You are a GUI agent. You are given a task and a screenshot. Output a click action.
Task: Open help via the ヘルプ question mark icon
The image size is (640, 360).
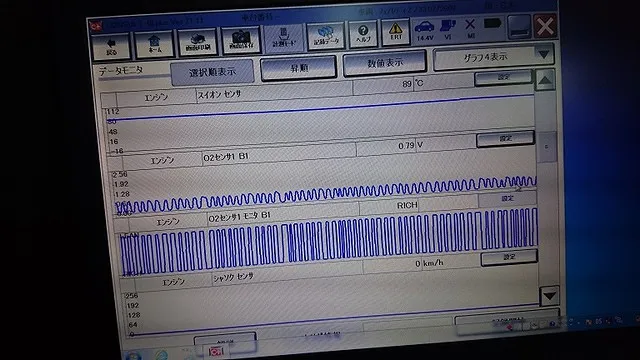[x=363, y=34]
